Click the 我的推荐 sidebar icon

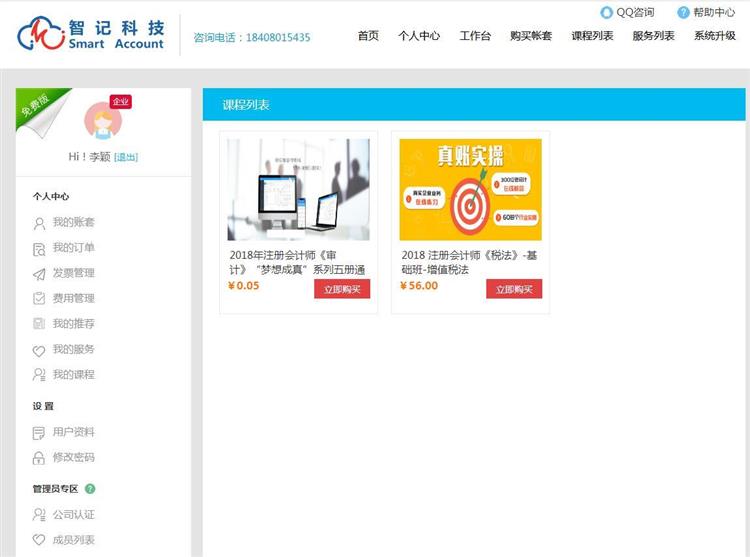(x=39, y=324)
